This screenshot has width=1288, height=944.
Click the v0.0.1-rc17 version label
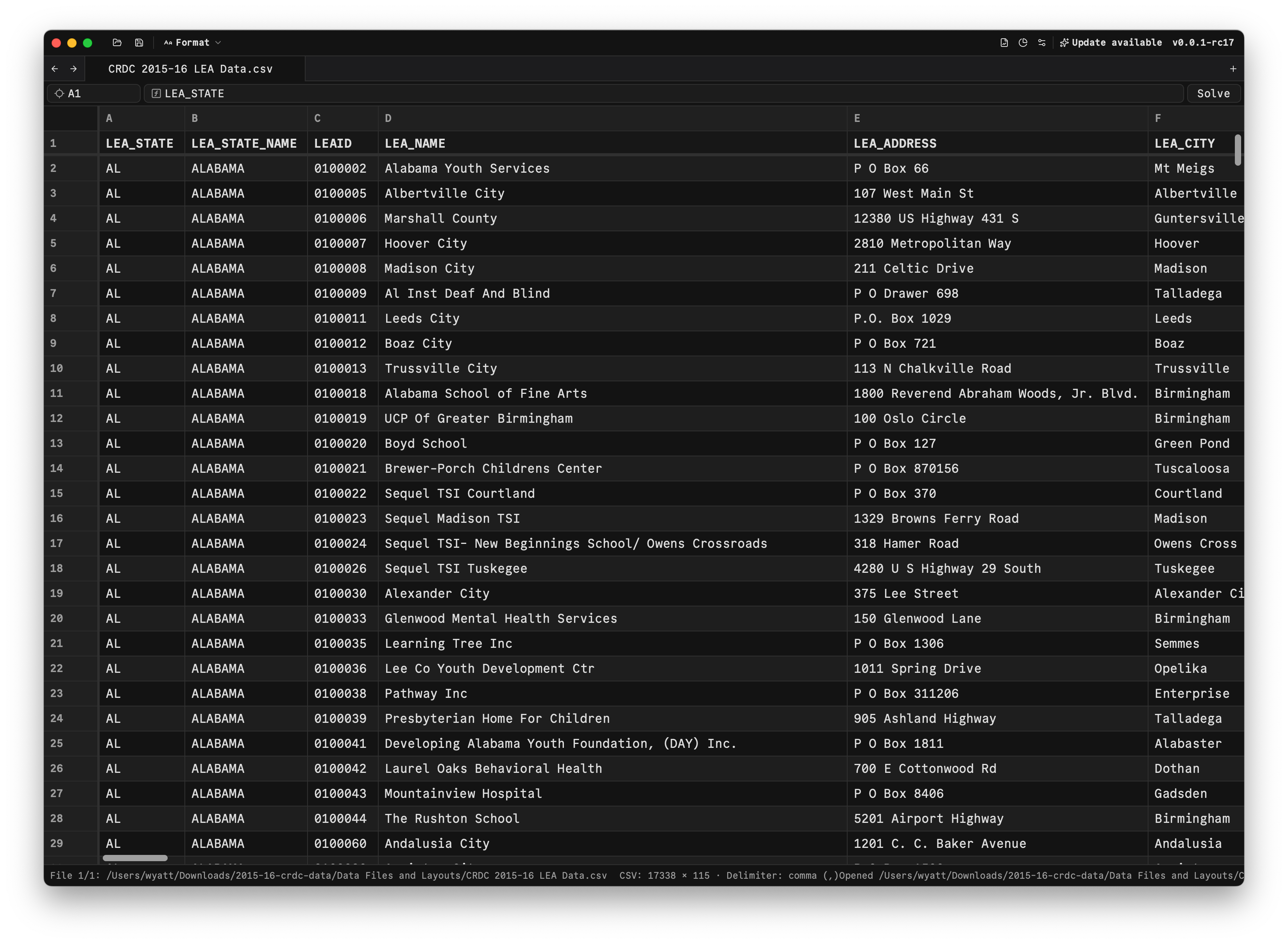click(x=1203, y=42)
